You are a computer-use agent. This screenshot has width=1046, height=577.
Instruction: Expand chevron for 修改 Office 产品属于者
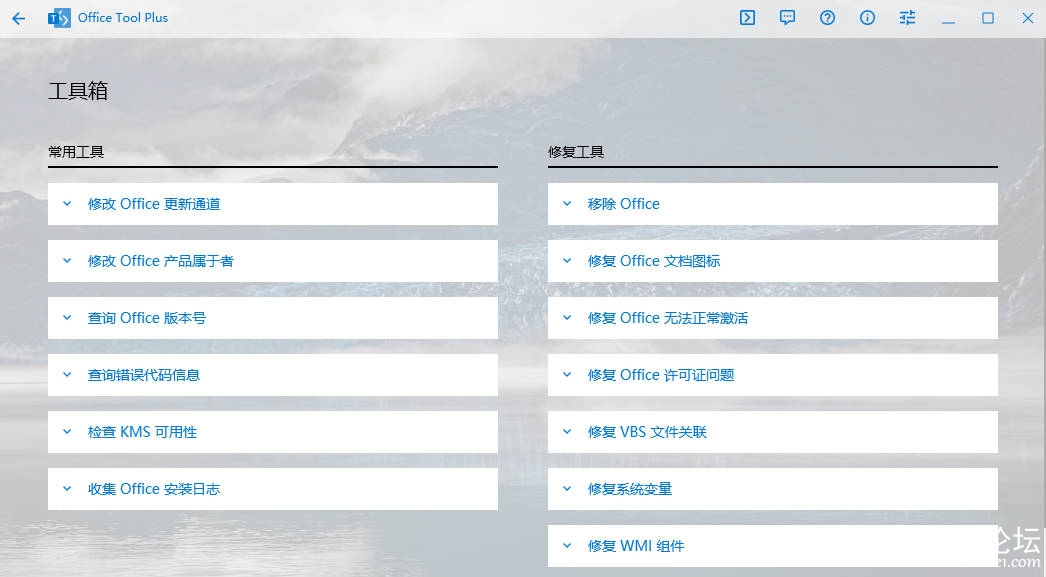[67, 261]
